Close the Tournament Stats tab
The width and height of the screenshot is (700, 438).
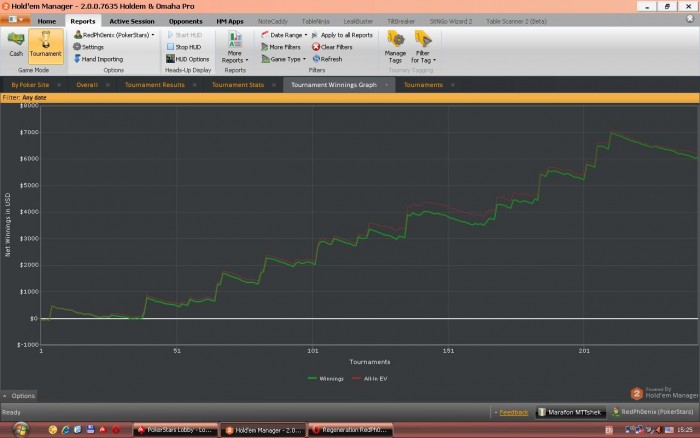[x=274, y=85]
